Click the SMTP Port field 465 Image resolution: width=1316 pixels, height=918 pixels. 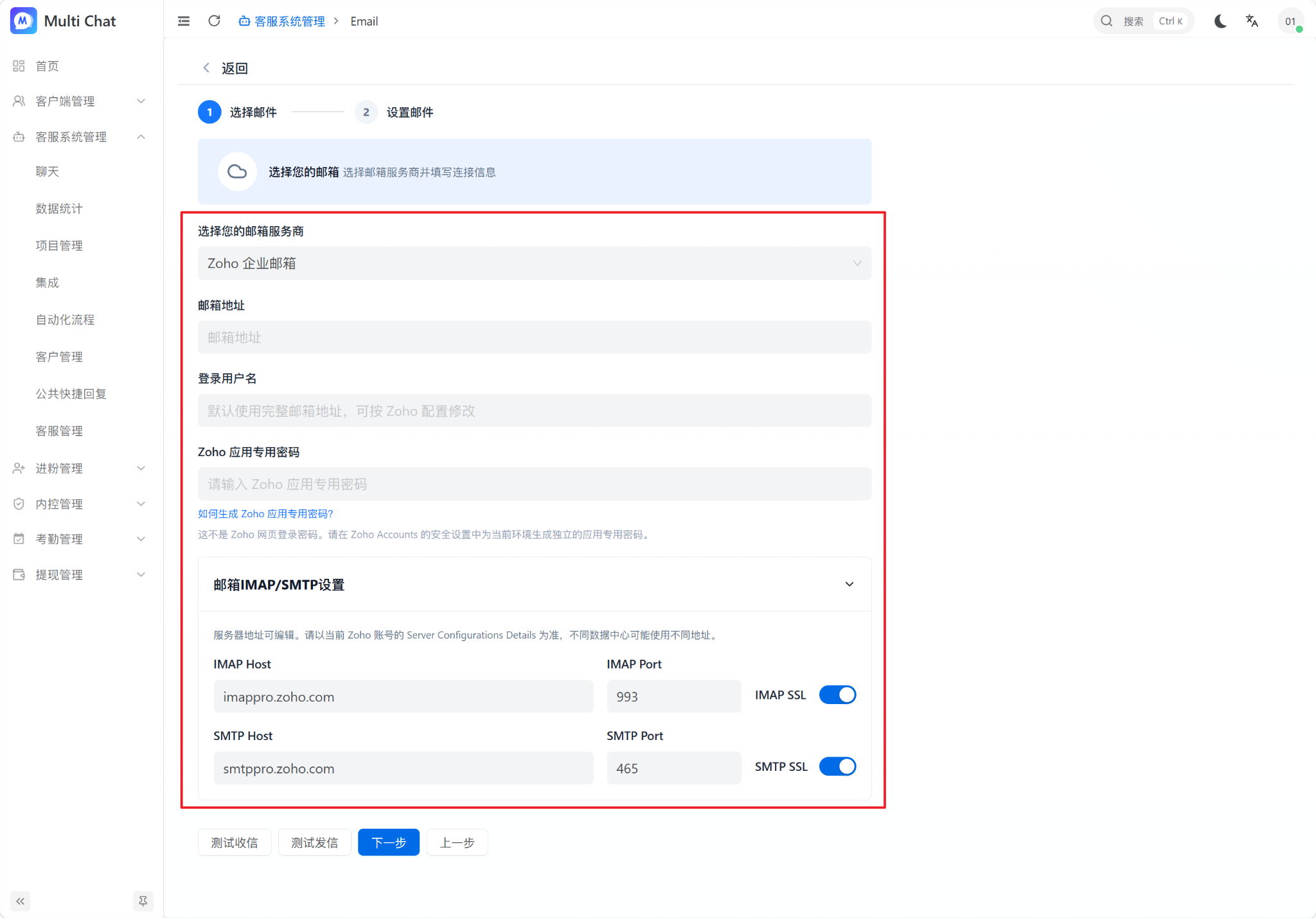(674, 768)
